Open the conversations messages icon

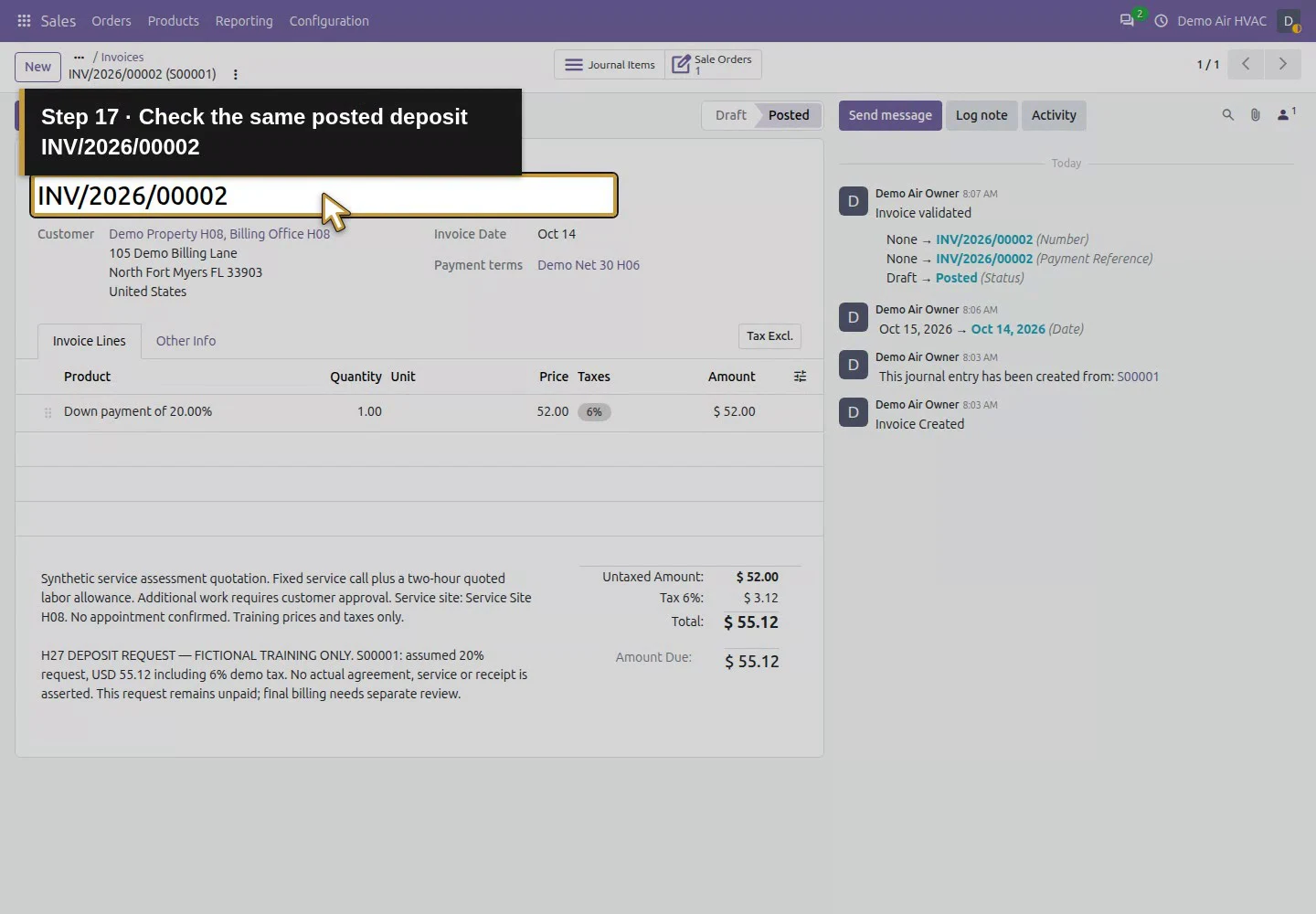coord(1127,20)
